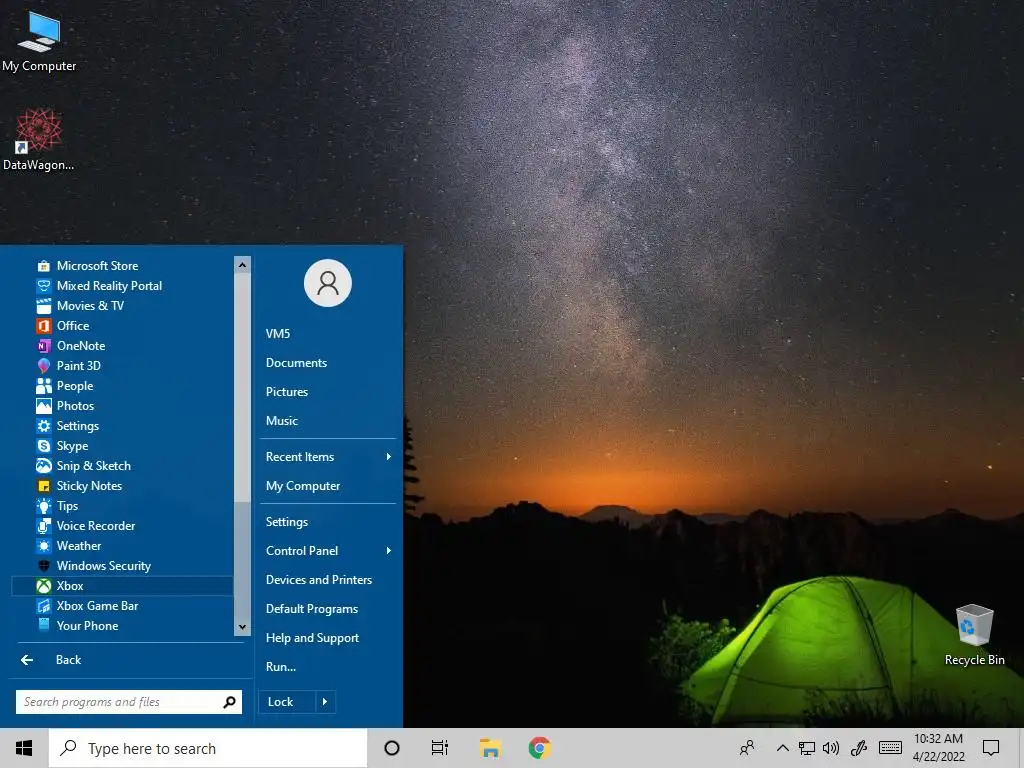Viewport: 1024px width, 768px height.
Task: Launch the Xbox app
Action: click(x=122, y=586)
